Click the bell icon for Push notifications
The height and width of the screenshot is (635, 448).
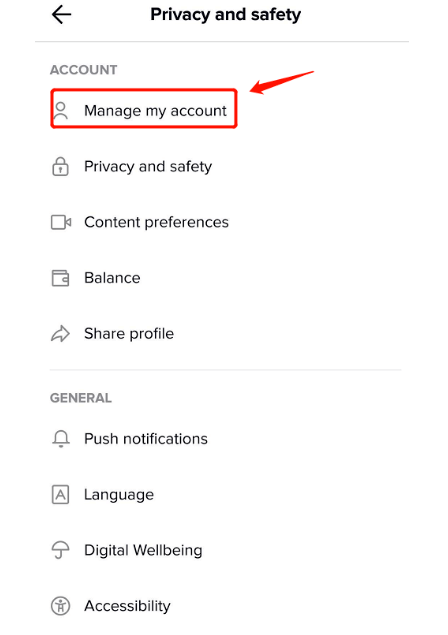pos(61,439)
